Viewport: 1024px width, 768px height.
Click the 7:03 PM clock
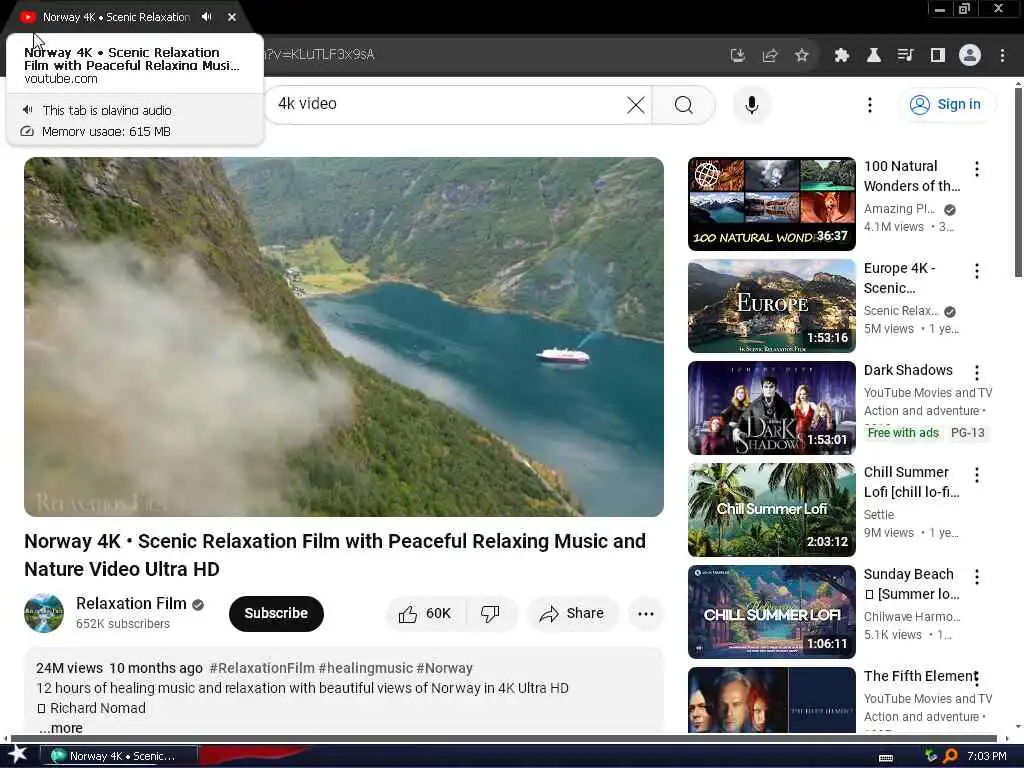point(986,756)
